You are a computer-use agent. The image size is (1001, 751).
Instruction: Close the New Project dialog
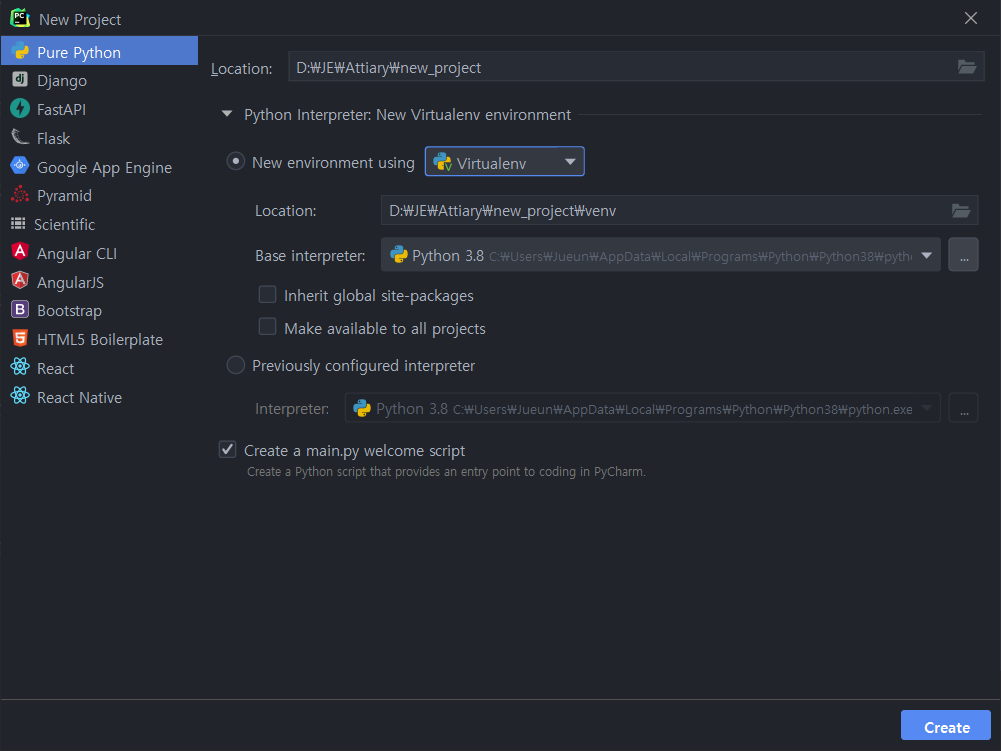(x=970, y=18)
